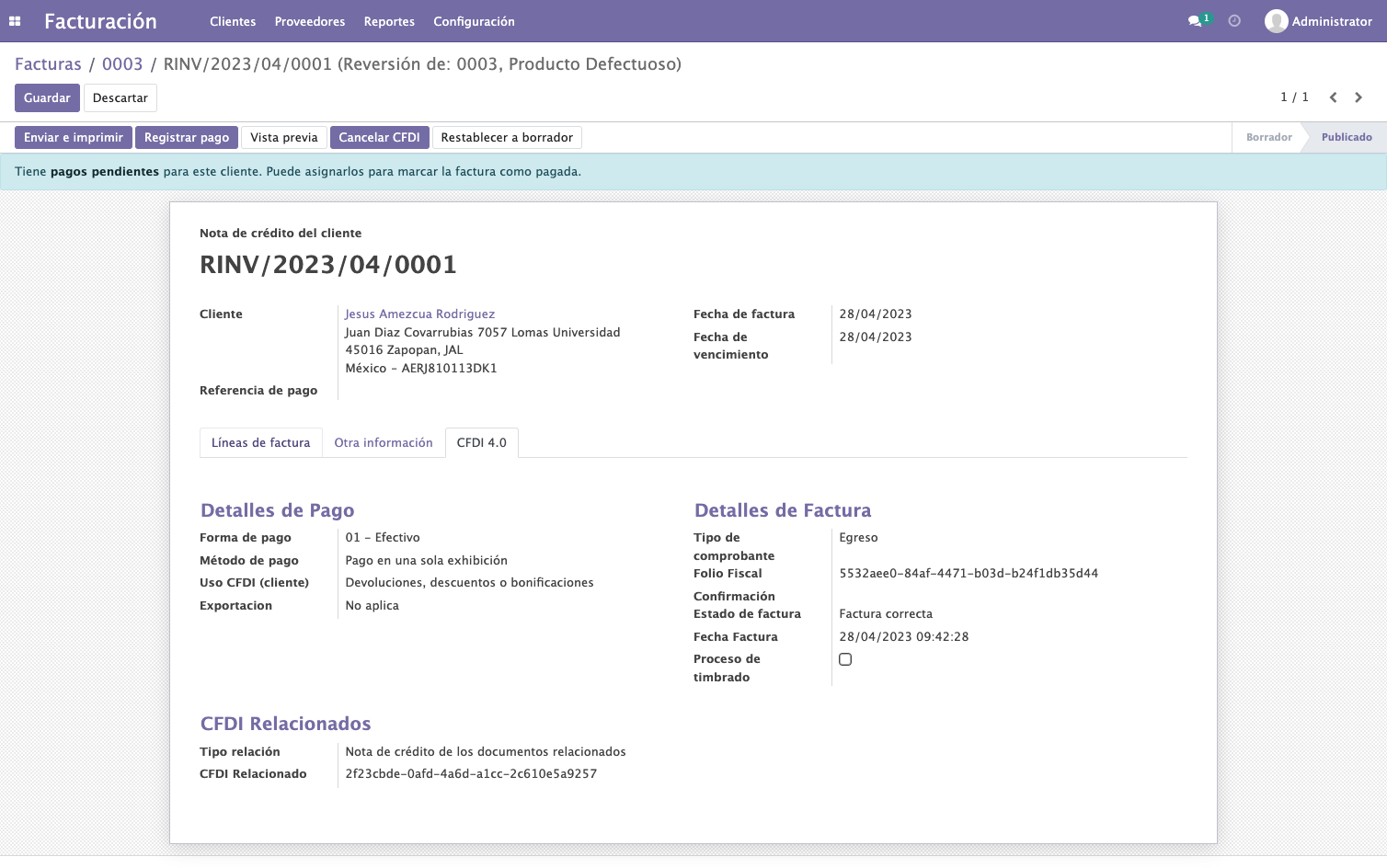Image resolution: width=1387 pixels, height=868 pixels.
Task: Open the Vista previa button
Action: pos(284,138)
